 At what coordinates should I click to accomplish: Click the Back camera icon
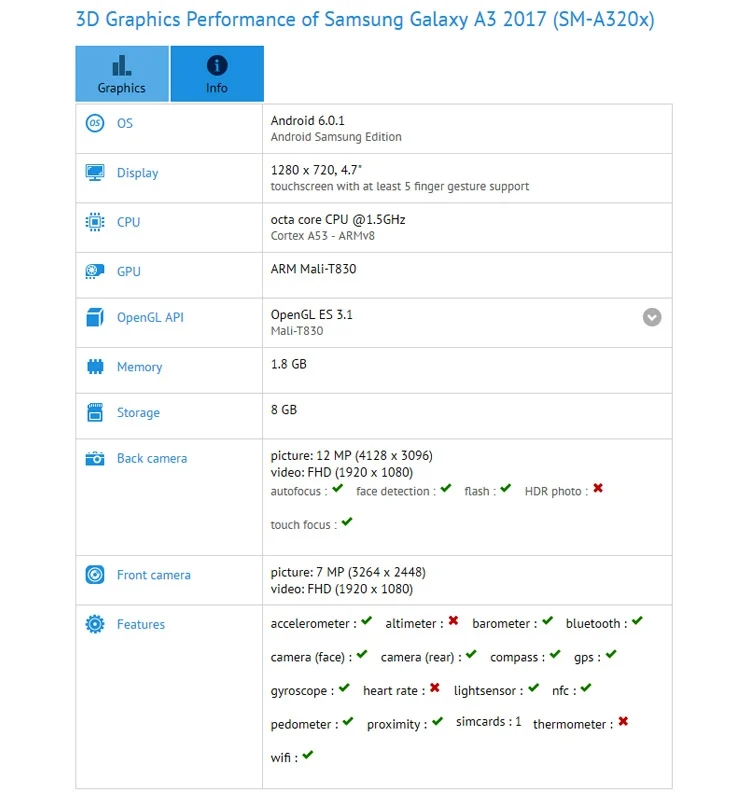tap(94, 459)
